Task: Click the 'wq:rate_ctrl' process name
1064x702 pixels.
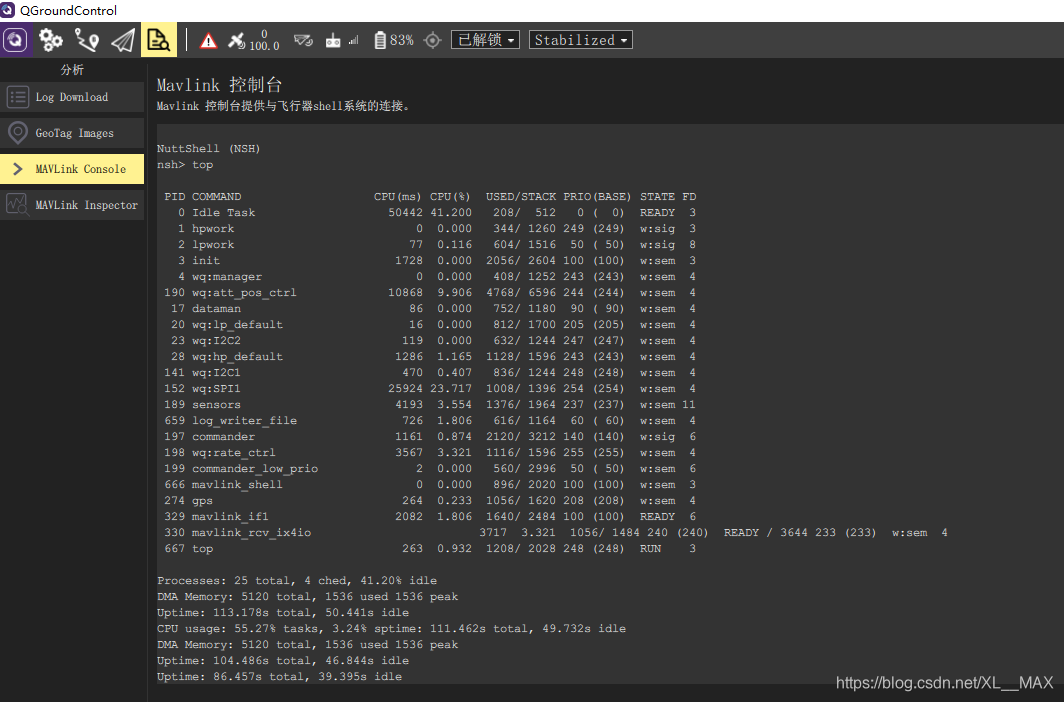Action: (233, 453)
